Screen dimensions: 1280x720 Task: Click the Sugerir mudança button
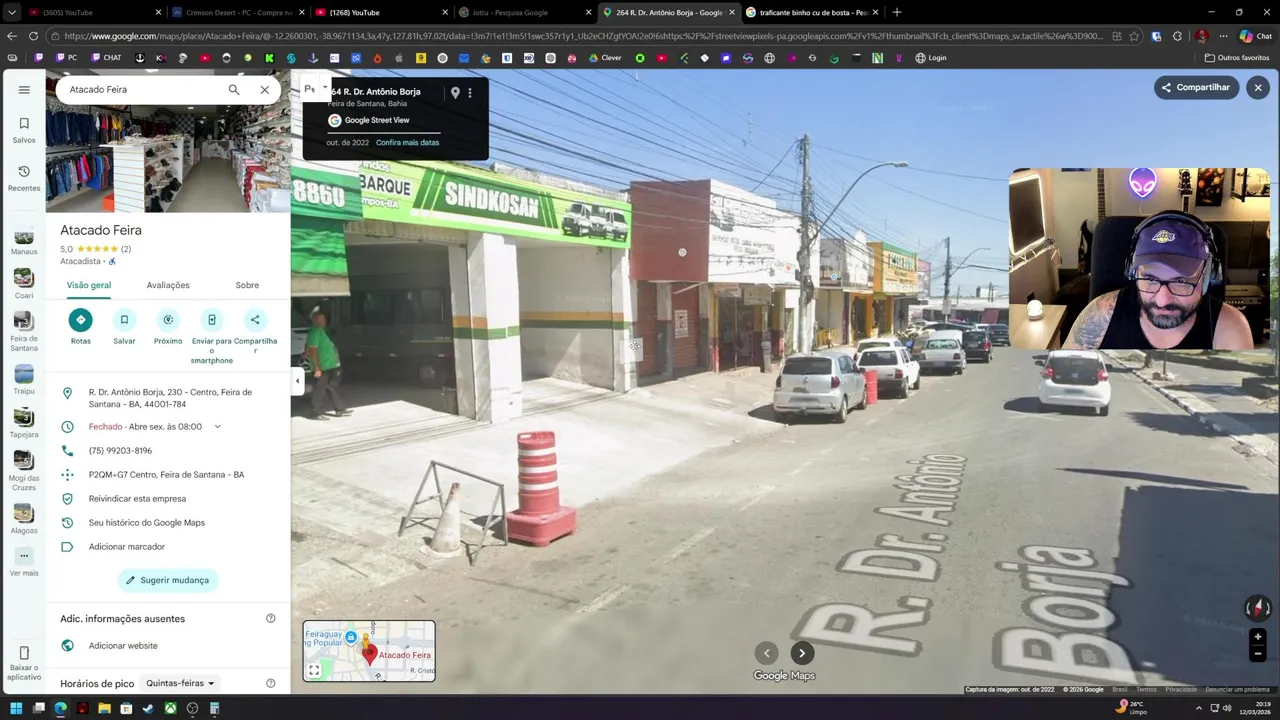[x=168, y=580]
